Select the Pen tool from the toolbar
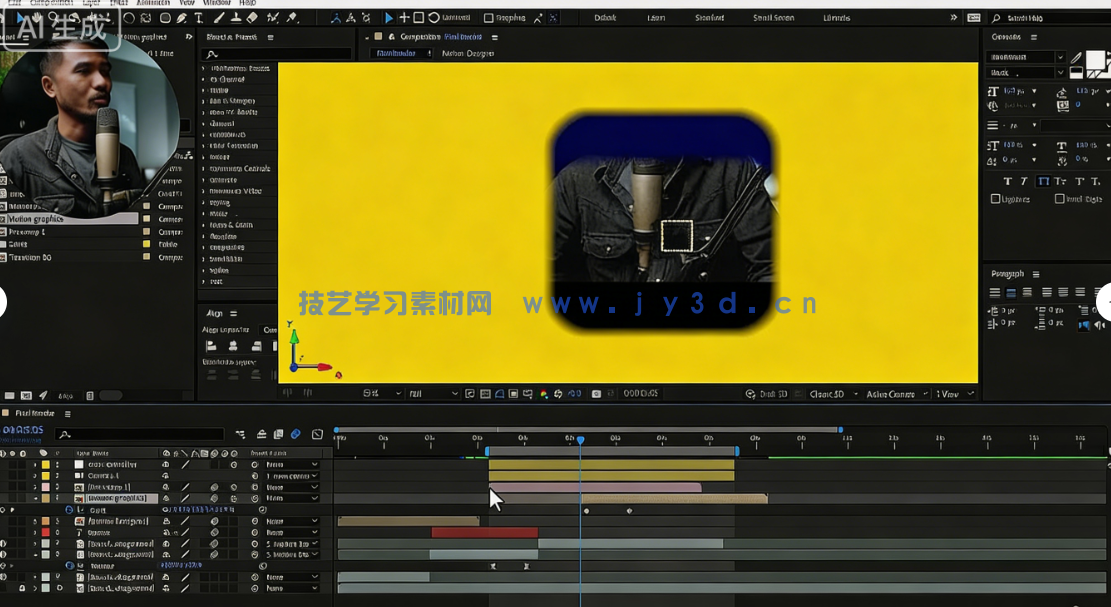The width and height of the screenshot is (1111, 607). 182,17
